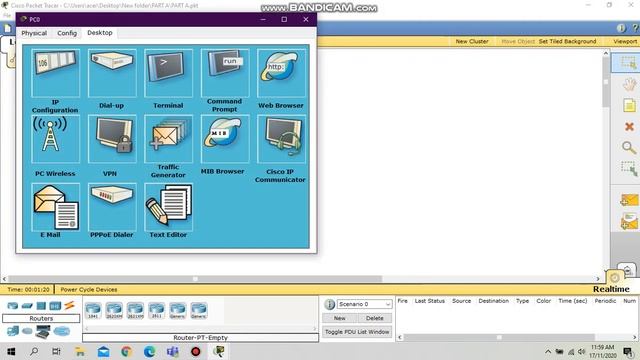Open IP Configuration on PC0 desktop
This screenshot has height=360, width=640.
(x=56, y=73)
